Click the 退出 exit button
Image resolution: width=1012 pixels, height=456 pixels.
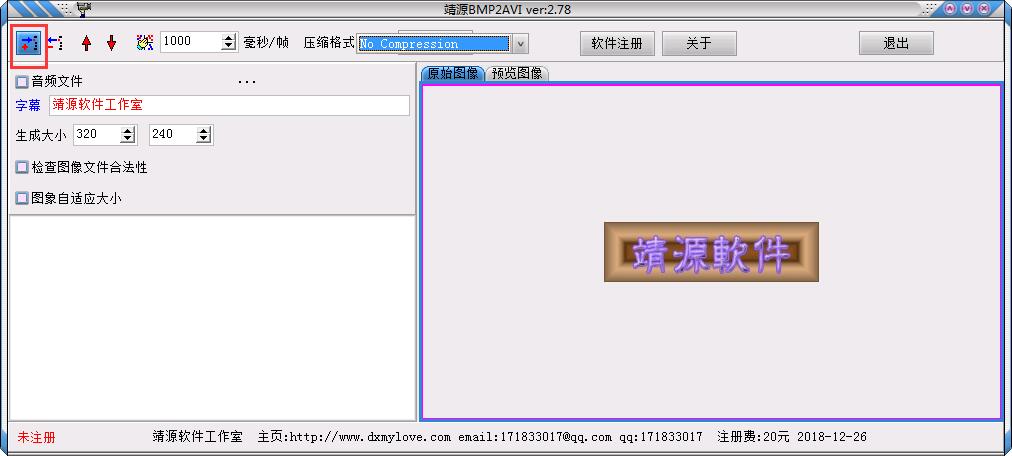point(896,43)
